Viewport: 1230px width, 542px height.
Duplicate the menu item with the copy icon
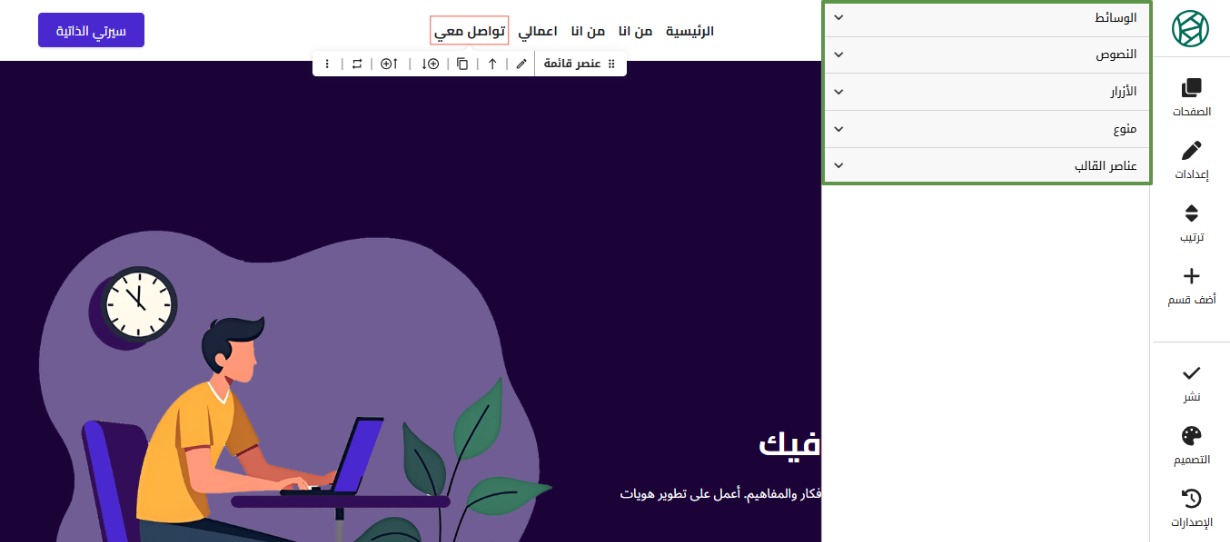coord(462,64)
